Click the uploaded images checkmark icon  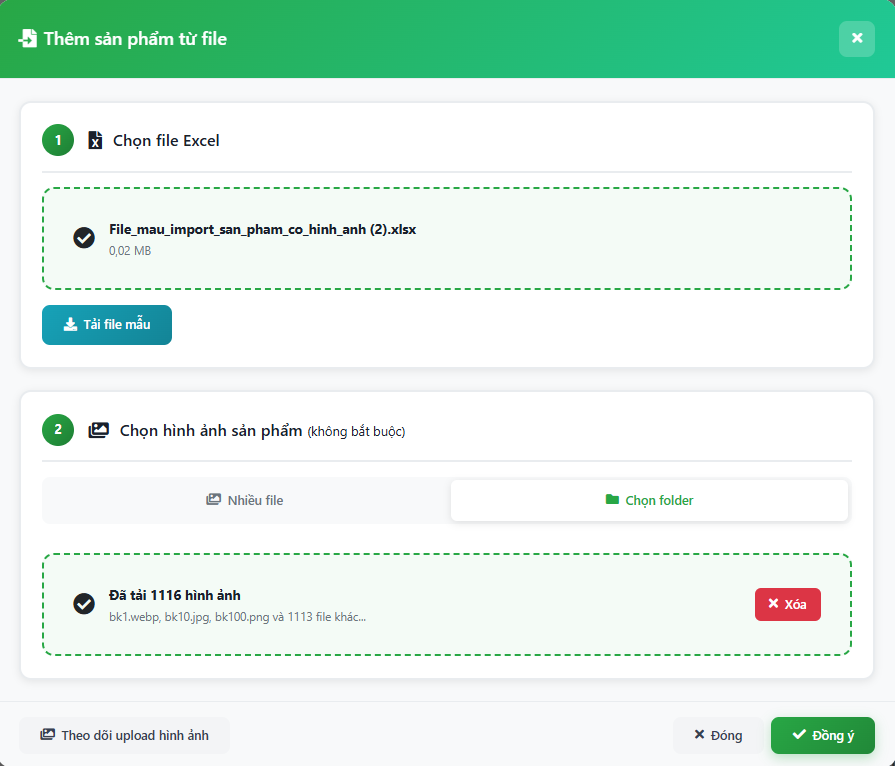pyautogui.click(x=84, y=604)
